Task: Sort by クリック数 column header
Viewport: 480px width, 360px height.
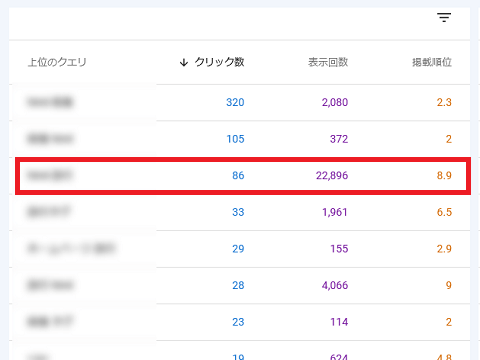Action: [x=219, y=62]
